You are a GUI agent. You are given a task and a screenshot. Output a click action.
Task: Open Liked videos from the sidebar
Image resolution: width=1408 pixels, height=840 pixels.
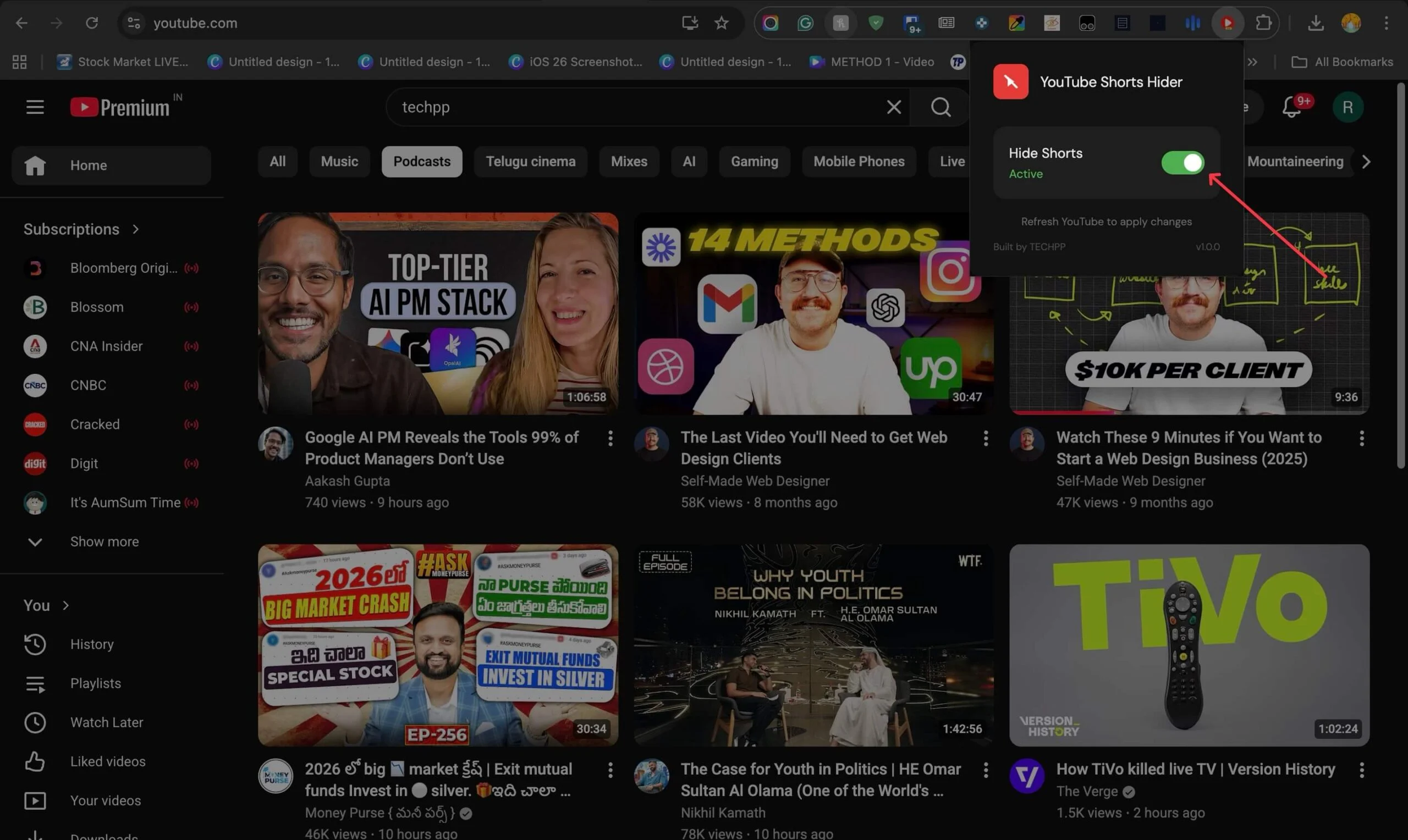tap(108, 761)
